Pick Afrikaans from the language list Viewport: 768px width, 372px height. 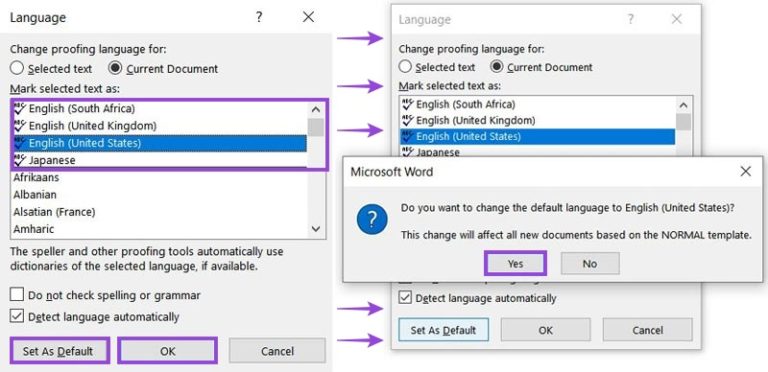[160, 177]
